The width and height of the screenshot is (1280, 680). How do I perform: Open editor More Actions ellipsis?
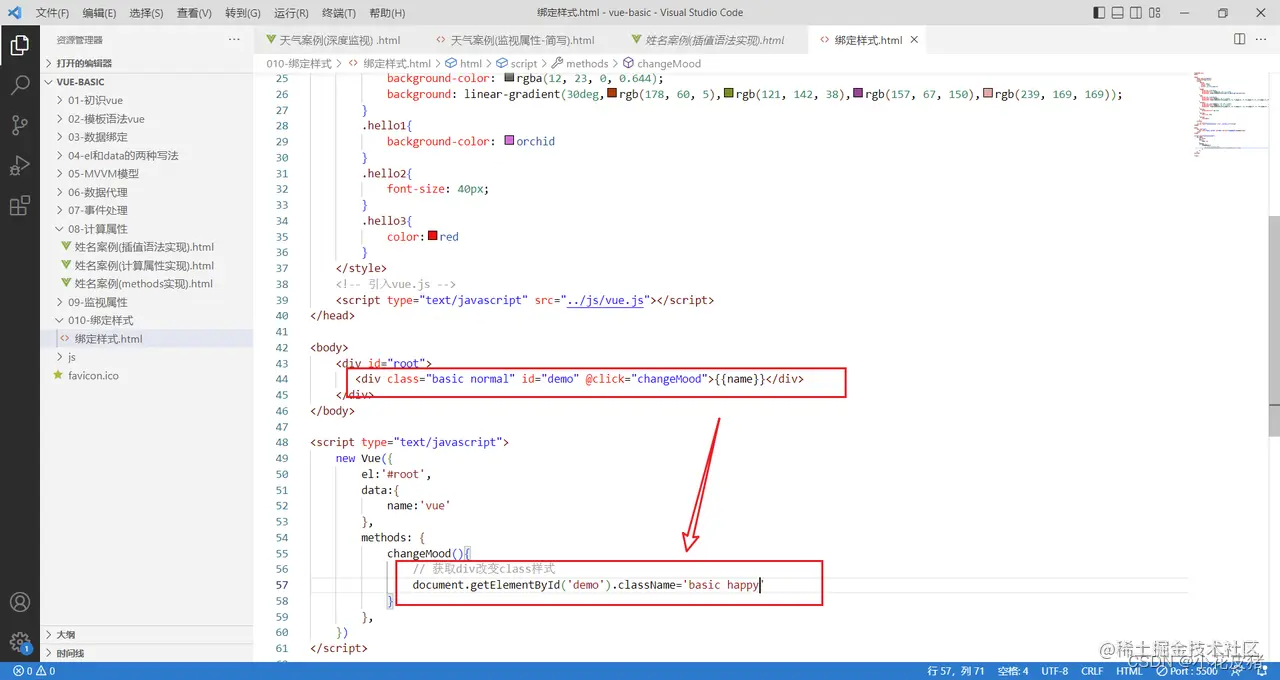tap(1261, 39)
